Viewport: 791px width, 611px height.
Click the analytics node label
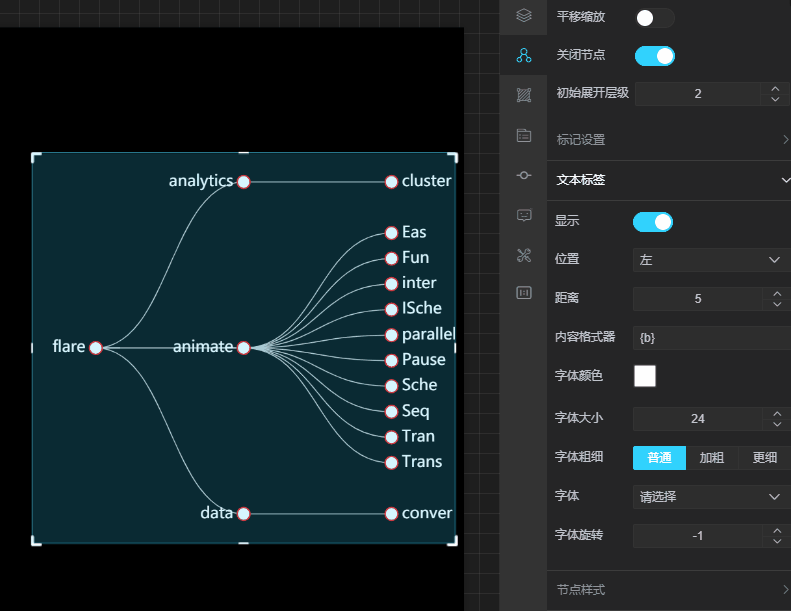tap(201, 181)
